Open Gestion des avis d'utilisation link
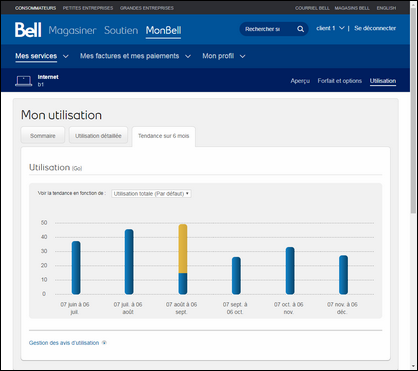Viewport: 418px width, 371px height. pos(64,343)
